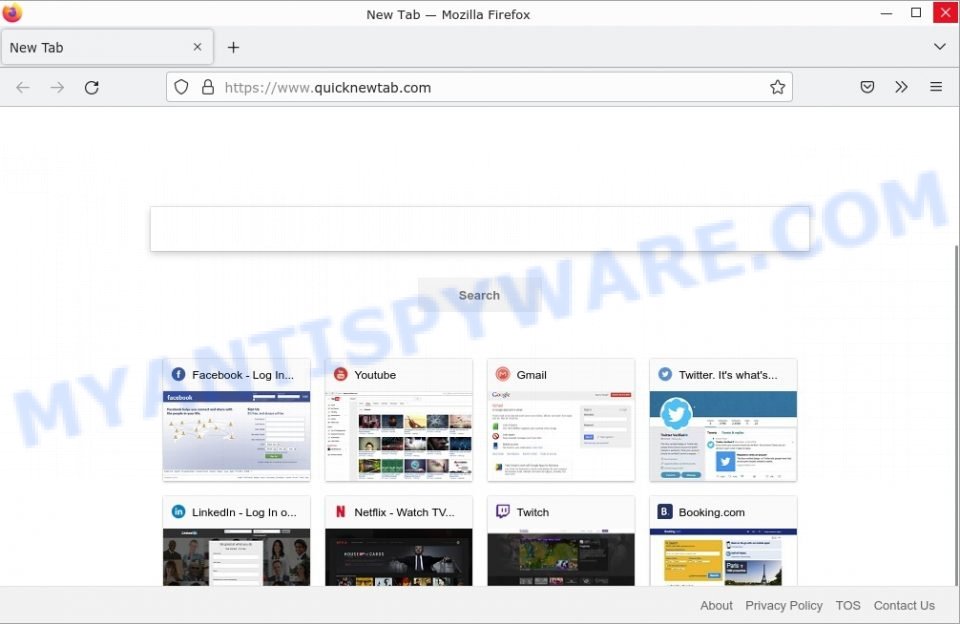Click the Netflix favicon
The width and height of the screenshot is (960, 624).
pyautogui.click(x=340, y=511)
